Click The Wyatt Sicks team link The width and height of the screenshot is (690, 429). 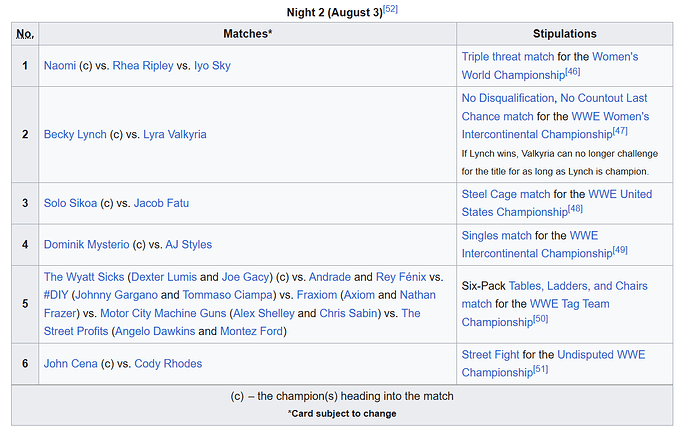[x=84, y=277]
